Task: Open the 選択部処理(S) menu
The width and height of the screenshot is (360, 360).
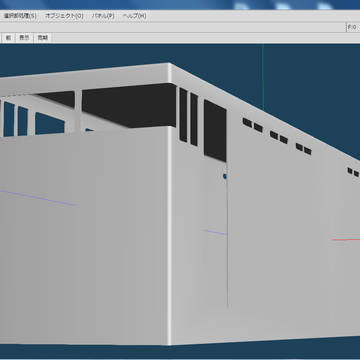Action: click(x=20, y=16)
